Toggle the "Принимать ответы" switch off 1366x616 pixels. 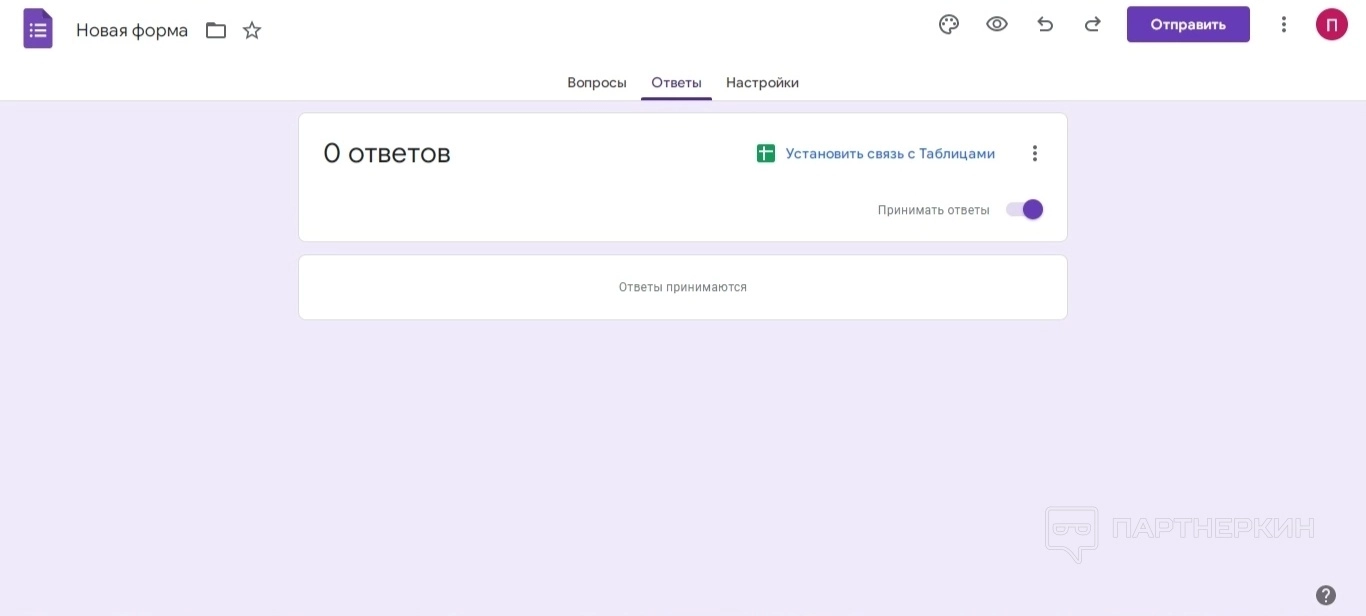[1024, 209]
